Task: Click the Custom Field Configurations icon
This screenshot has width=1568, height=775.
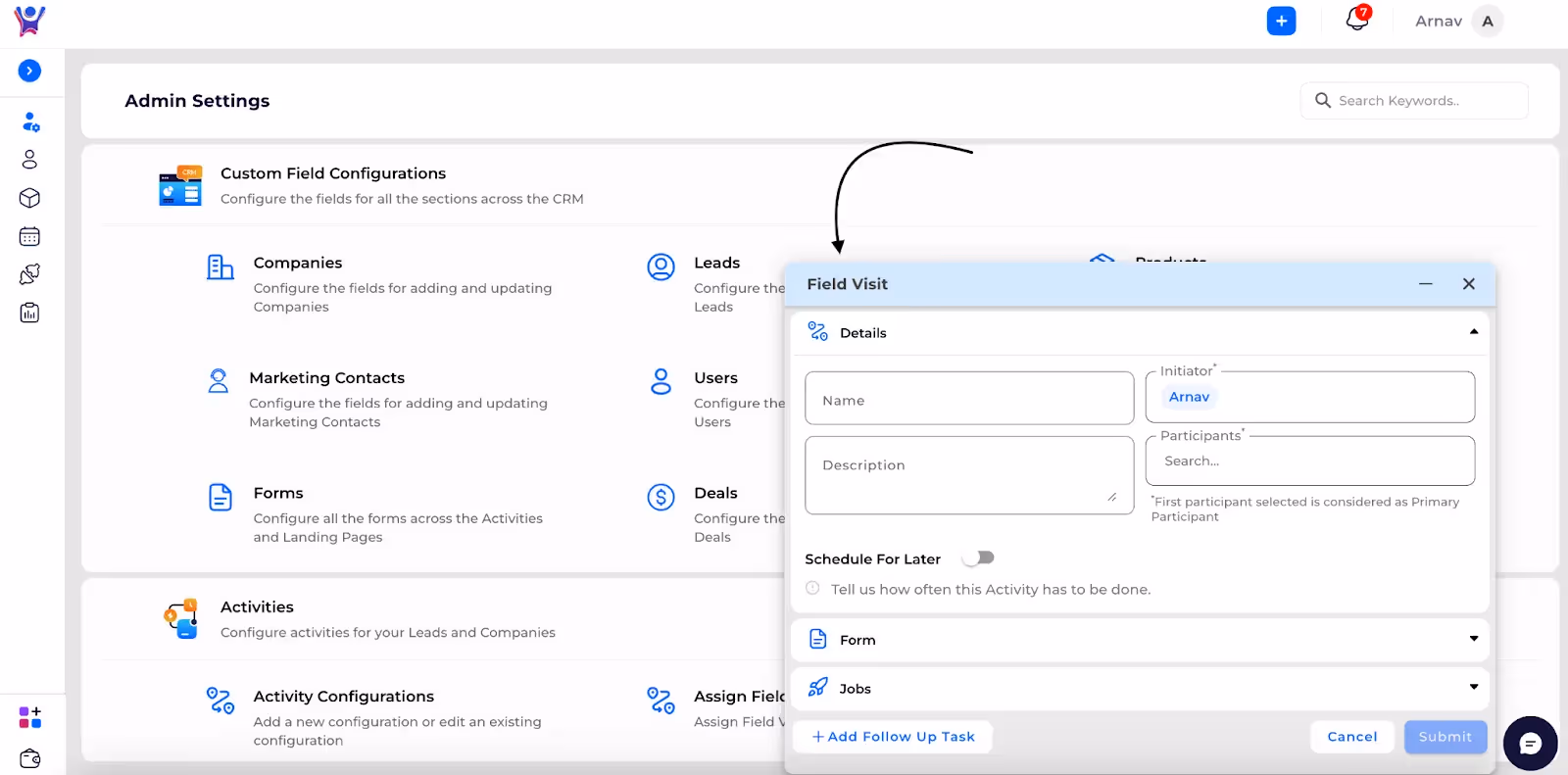Action: click(x=180, y=185)
